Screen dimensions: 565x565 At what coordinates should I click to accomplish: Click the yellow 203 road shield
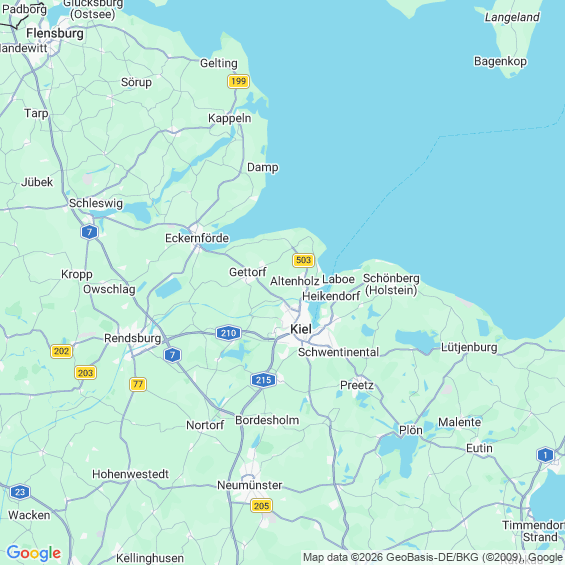click(x=85, y=373)
